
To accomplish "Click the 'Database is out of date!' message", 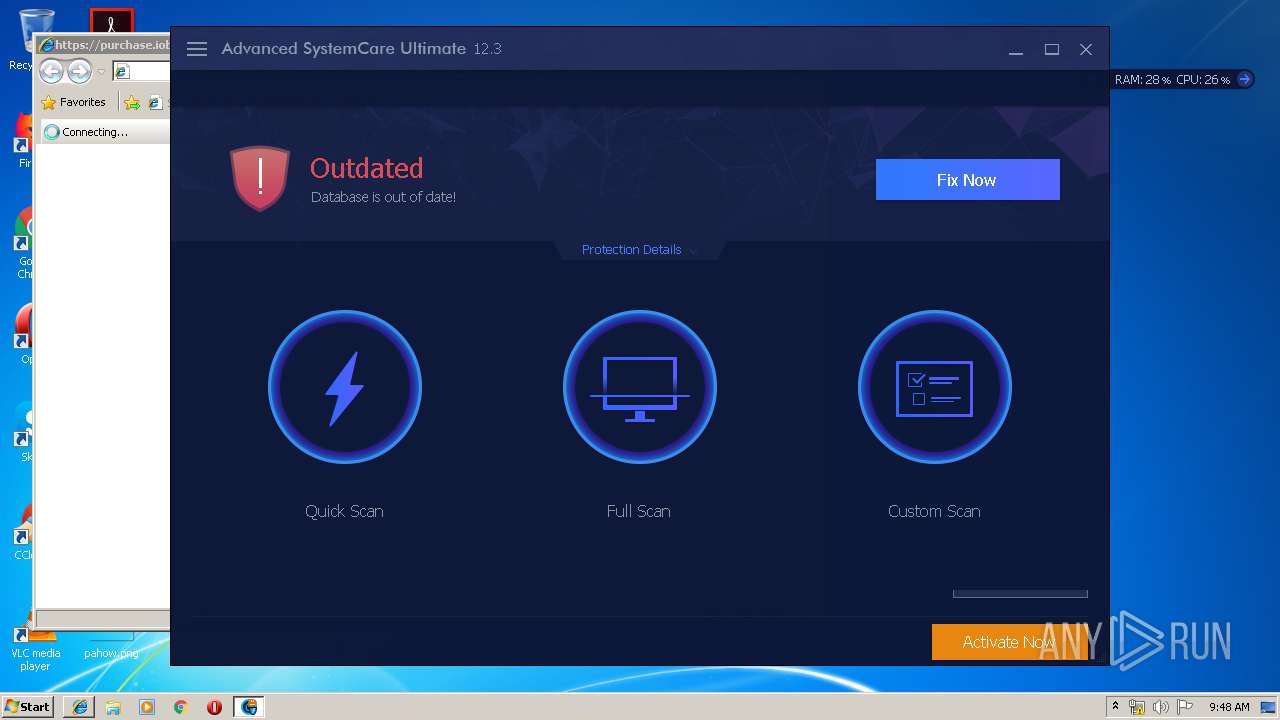I will click(x=383, y=197).
